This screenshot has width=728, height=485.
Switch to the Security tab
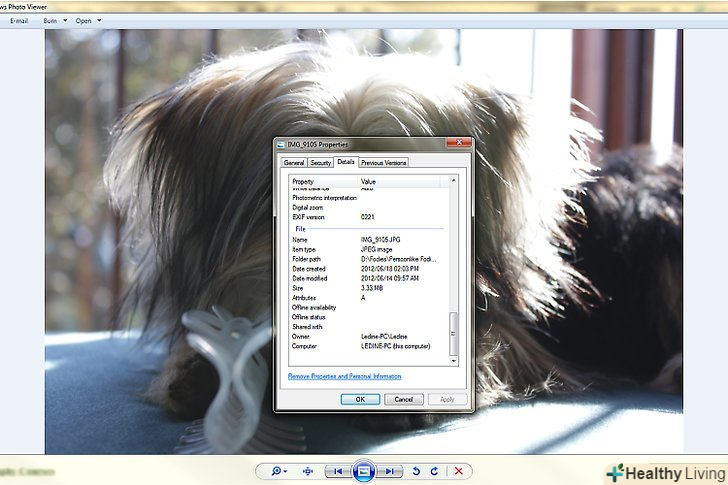320,162
